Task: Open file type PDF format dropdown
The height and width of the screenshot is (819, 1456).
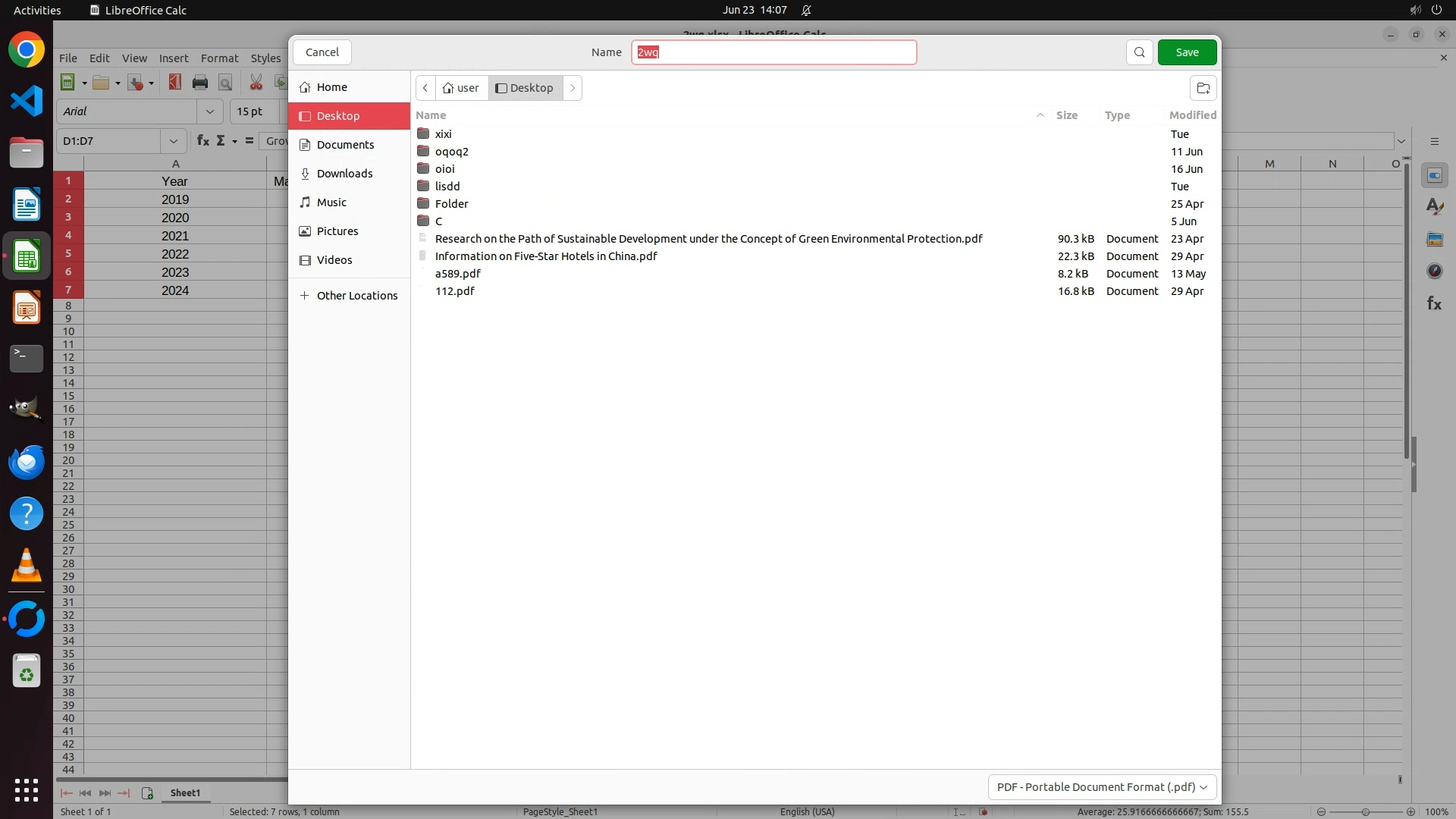Action: [x=1102, y=786]
